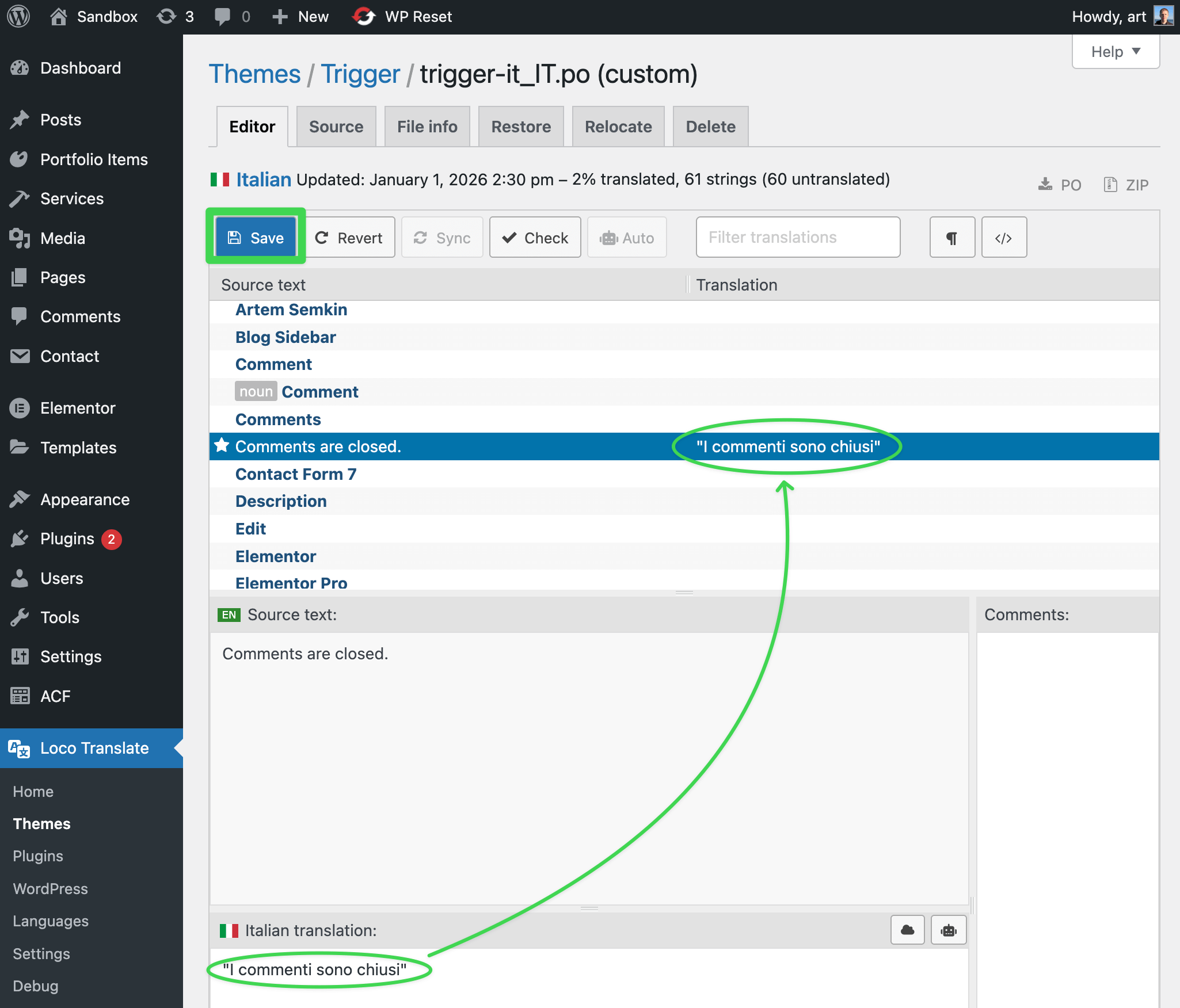This screenshot has width=1180, height=1008.
Task: Click the robot icon in translation header
Action: coord(949,930)
